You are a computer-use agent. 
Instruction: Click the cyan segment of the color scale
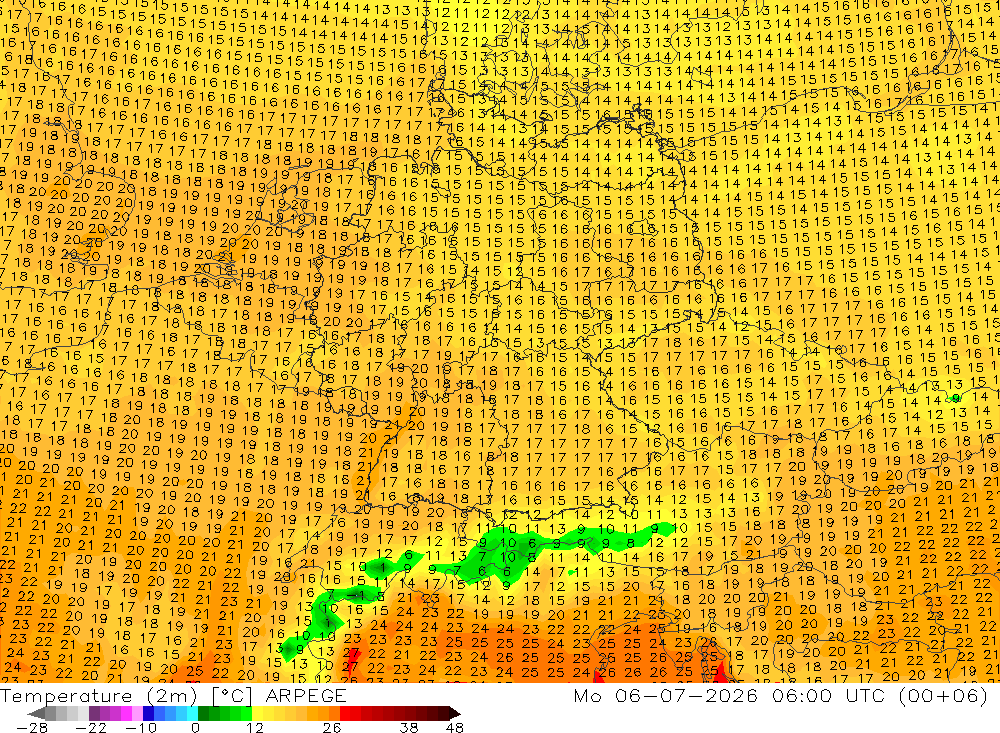pos(192,713)
